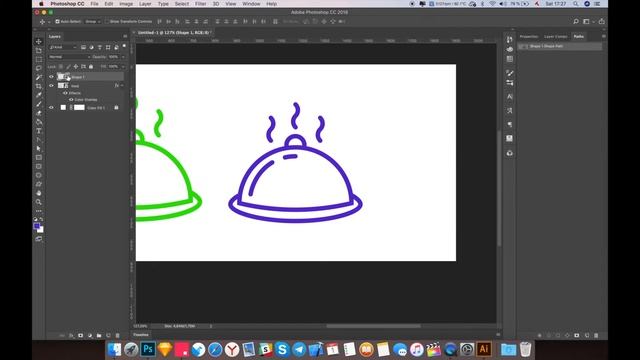640x360 pixels.
Task: Switch to the Layer Comps tab
Action: [556, 37]
